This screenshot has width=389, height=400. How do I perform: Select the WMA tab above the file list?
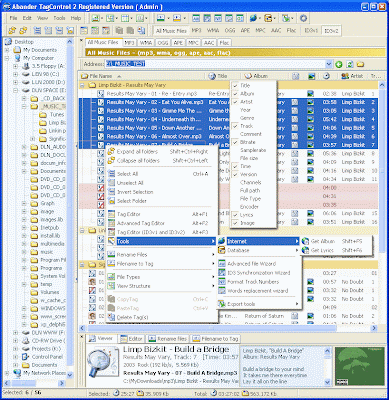(x=146, y=43)
